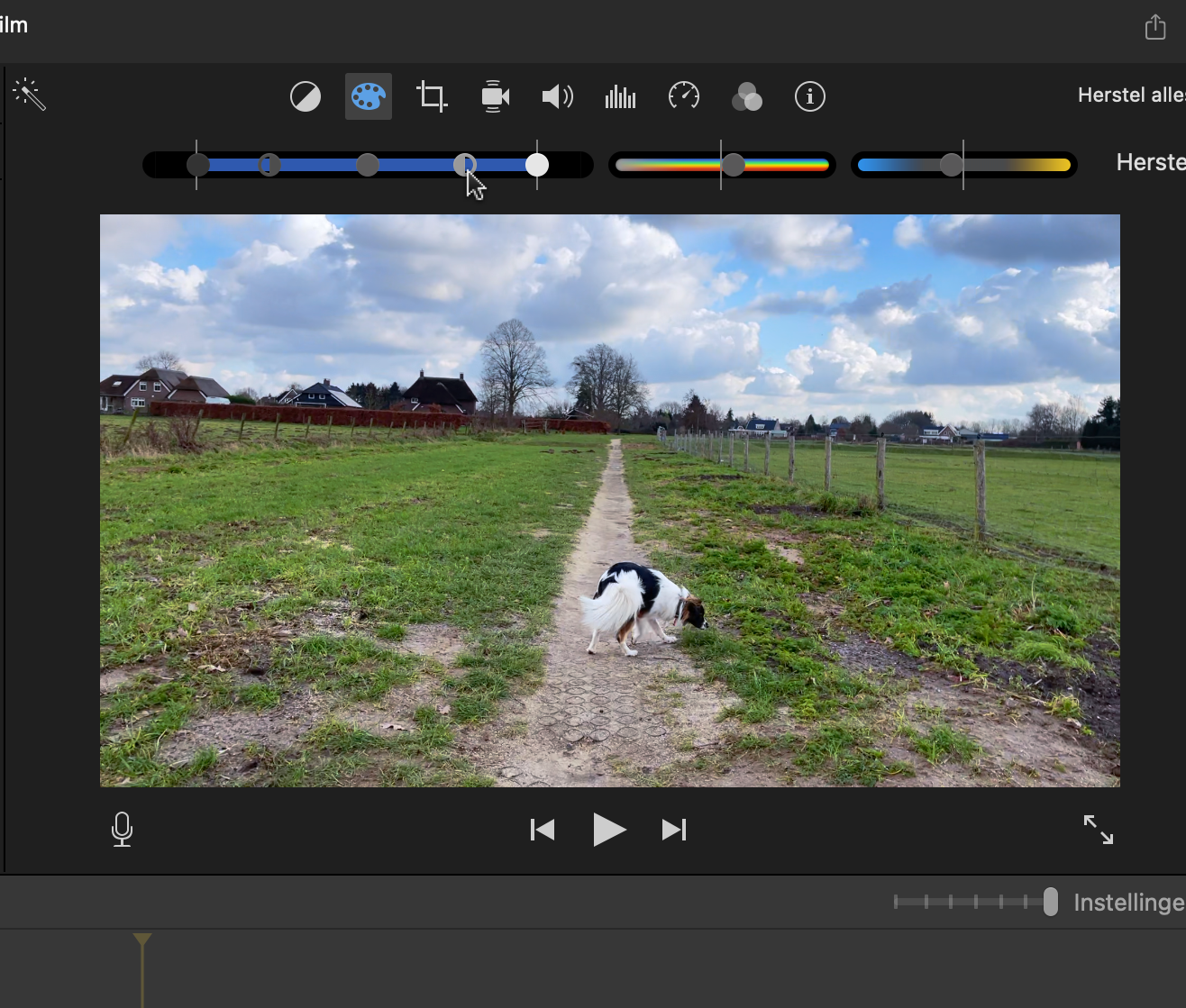This screenshot has width=1186, height=1008.
Task: Click the magic wand auto-enhance icon
Action: [29, 95]
